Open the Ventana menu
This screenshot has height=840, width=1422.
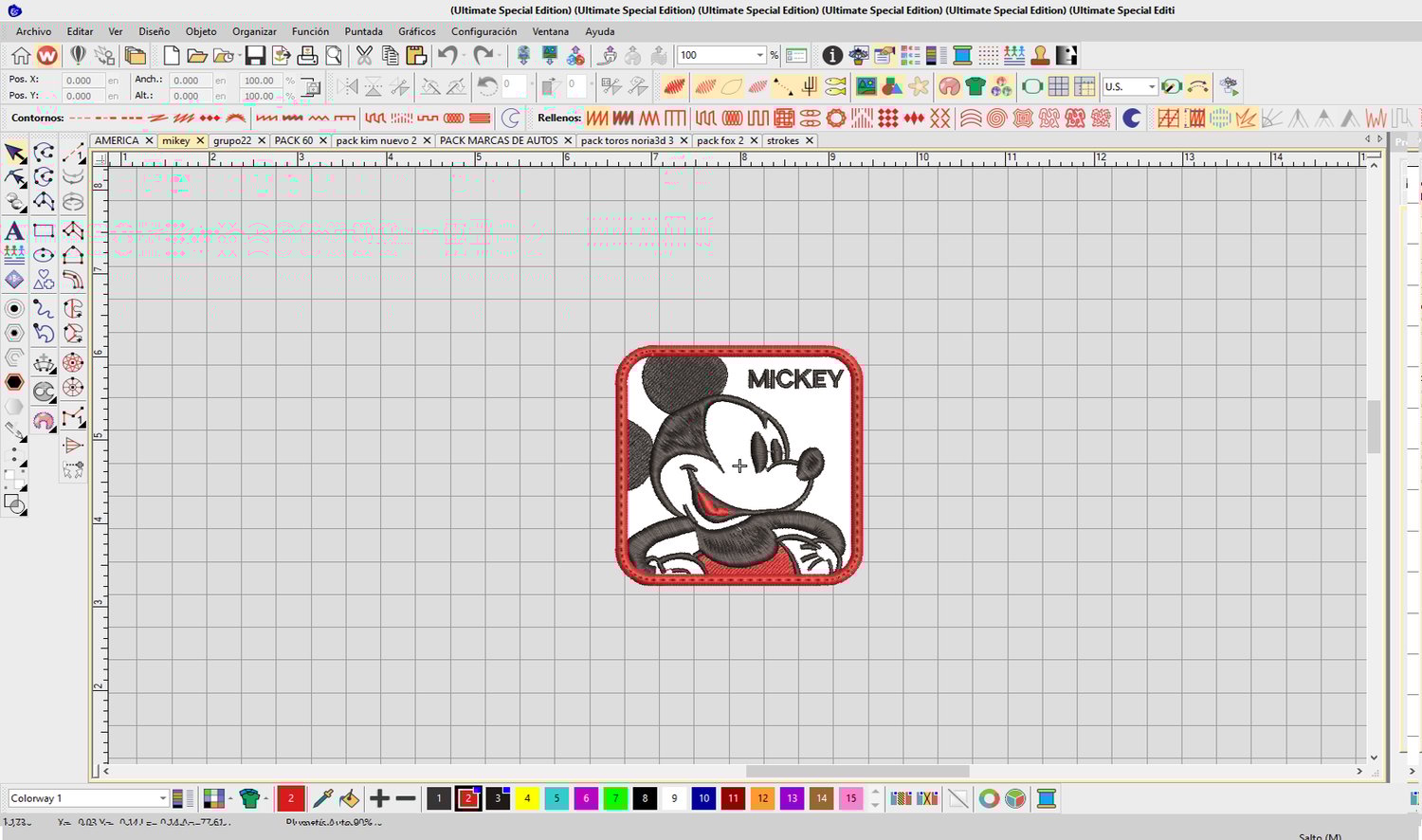pos(550,31)
